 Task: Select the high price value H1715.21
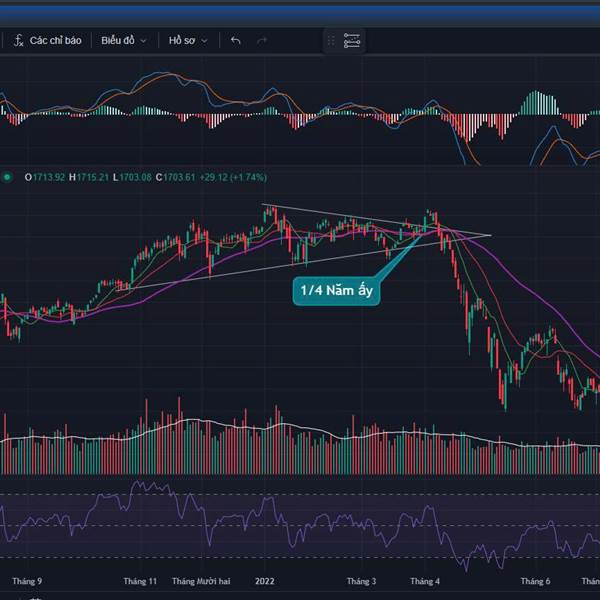(89, 178)
